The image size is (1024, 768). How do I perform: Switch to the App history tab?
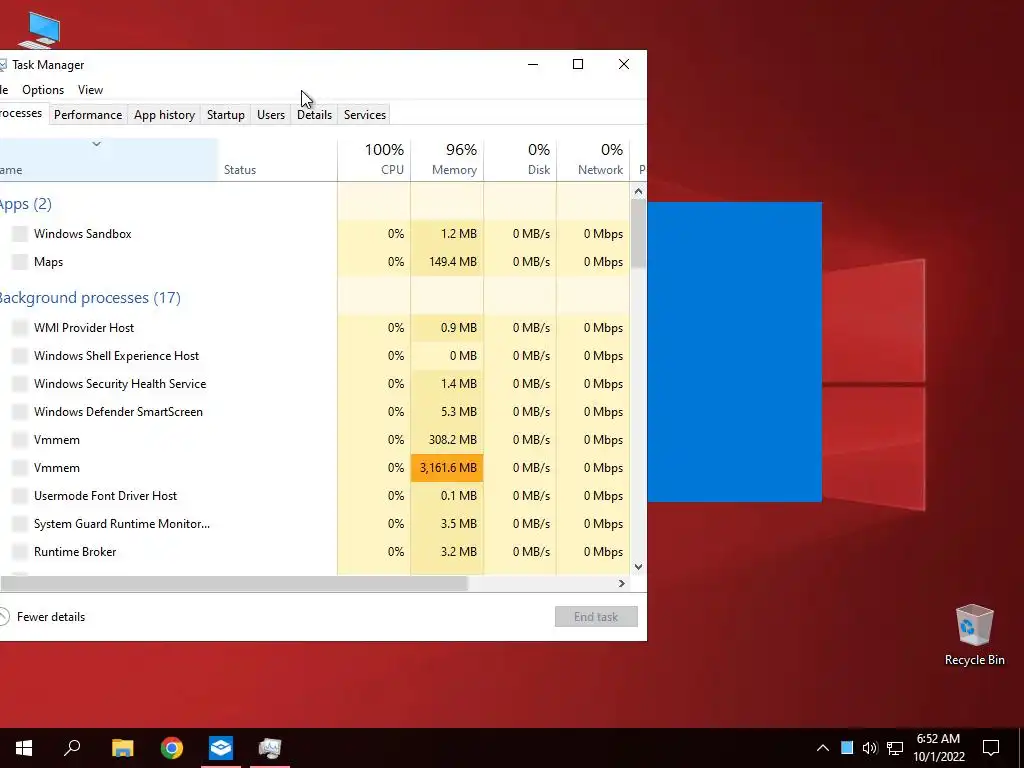pos(165,115)
